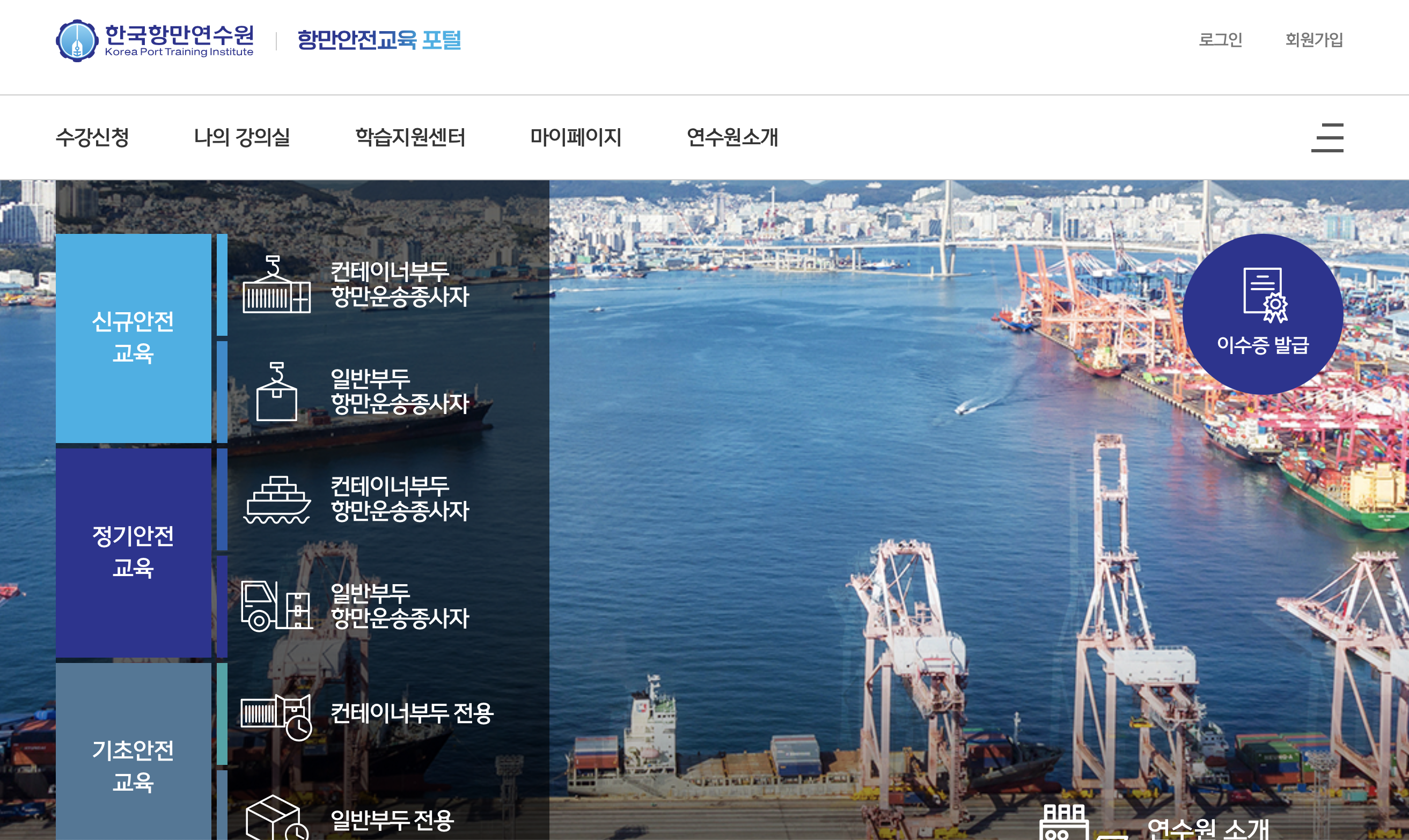1409x840 pixels.
Task: Click the Korea Port Training Institute logo
Action: tap(155, 41)
